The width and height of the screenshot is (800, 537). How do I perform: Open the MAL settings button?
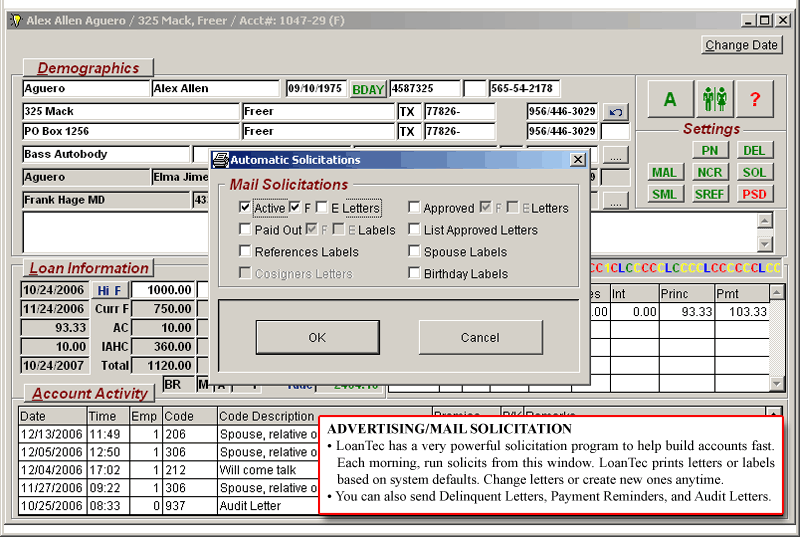pos(664,173)
